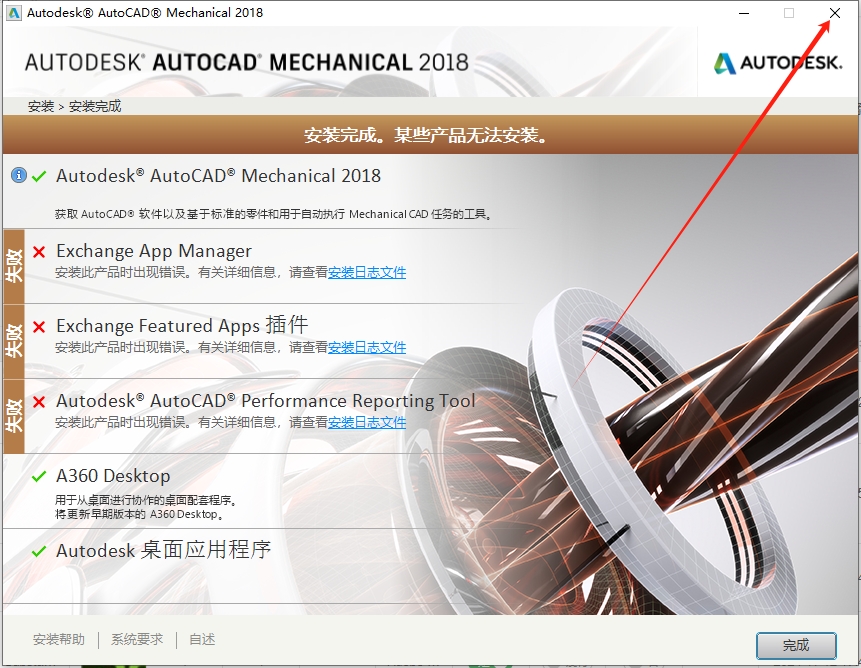
Task: Click the banner text 安装完成。某些产品无法安装。
Action: 427,135
